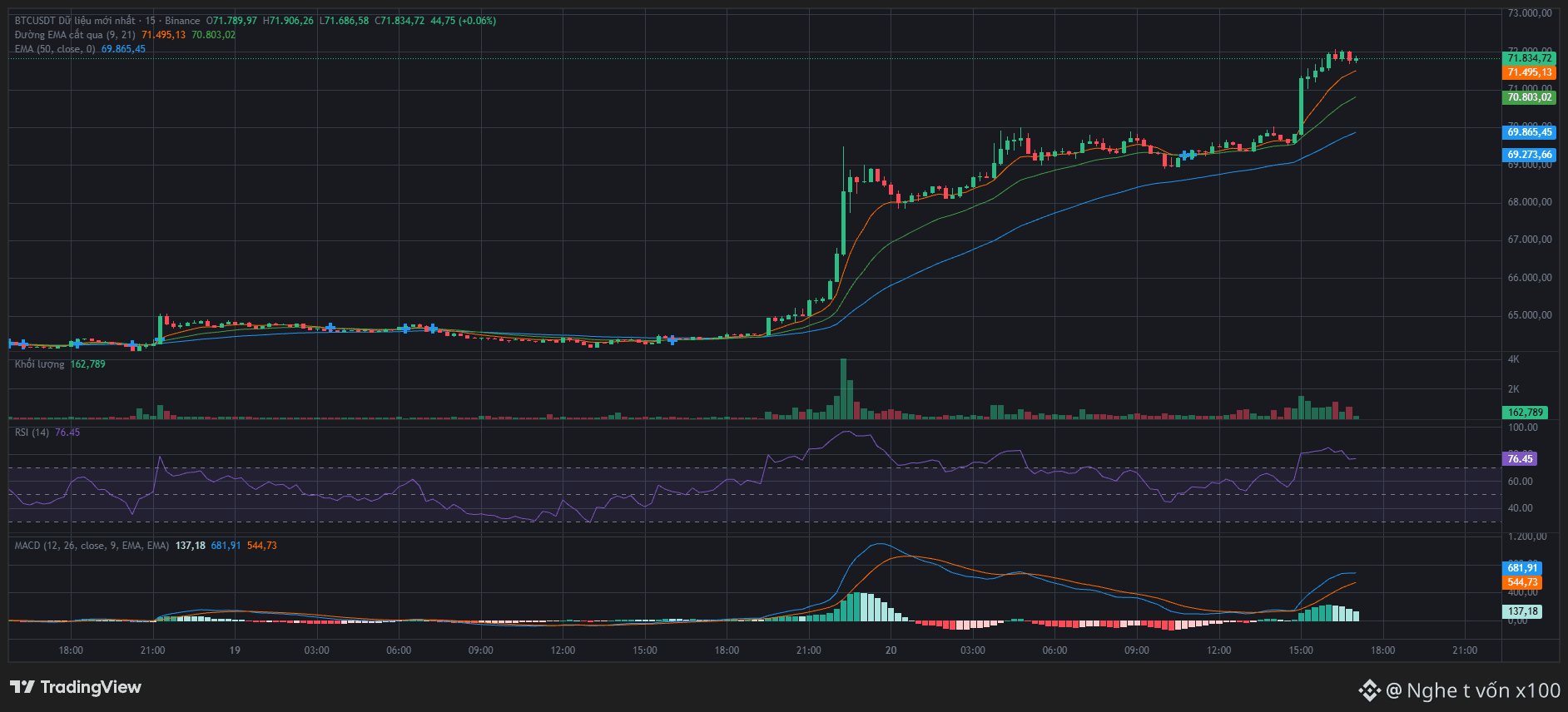Click green 70.803,02 value in EMA legend

tap(213, 35)
